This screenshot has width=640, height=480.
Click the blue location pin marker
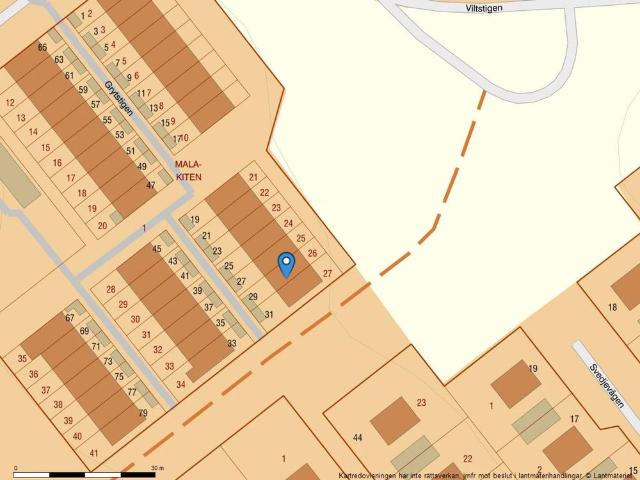[x=286, y=264]
